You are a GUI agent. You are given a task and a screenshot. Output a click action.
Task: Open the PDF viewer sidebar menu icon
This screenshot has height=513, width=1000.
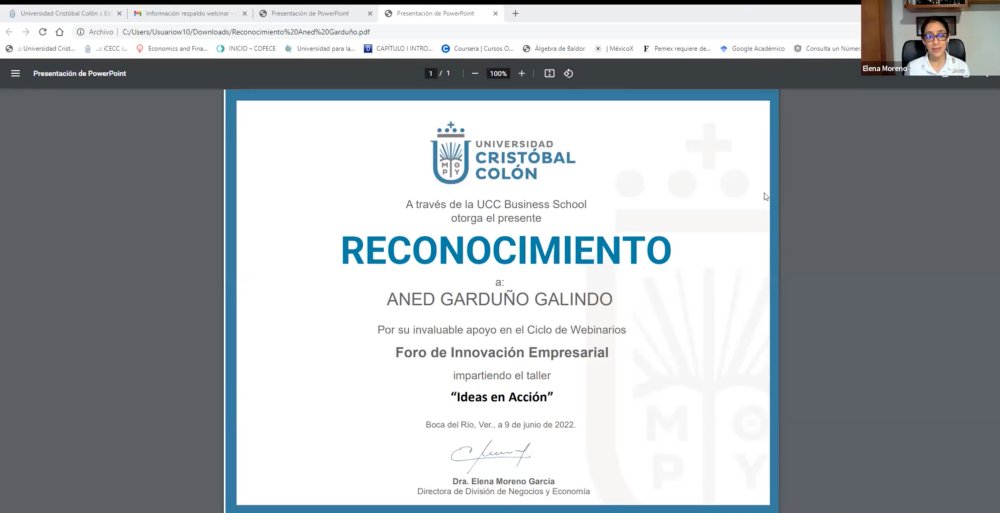15,73
